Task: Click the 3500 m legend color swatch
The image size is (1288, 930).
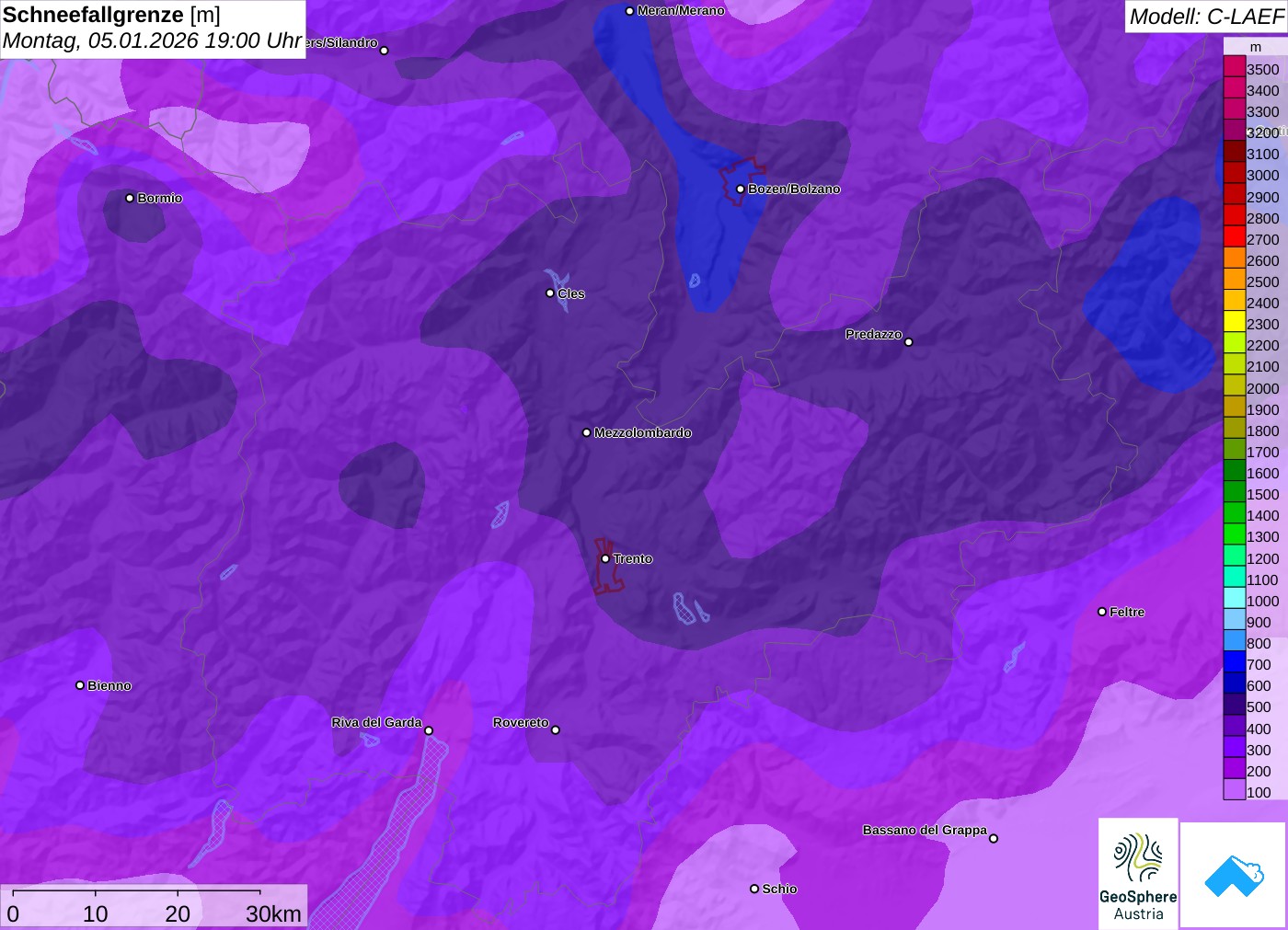Action: (1235, 67)
